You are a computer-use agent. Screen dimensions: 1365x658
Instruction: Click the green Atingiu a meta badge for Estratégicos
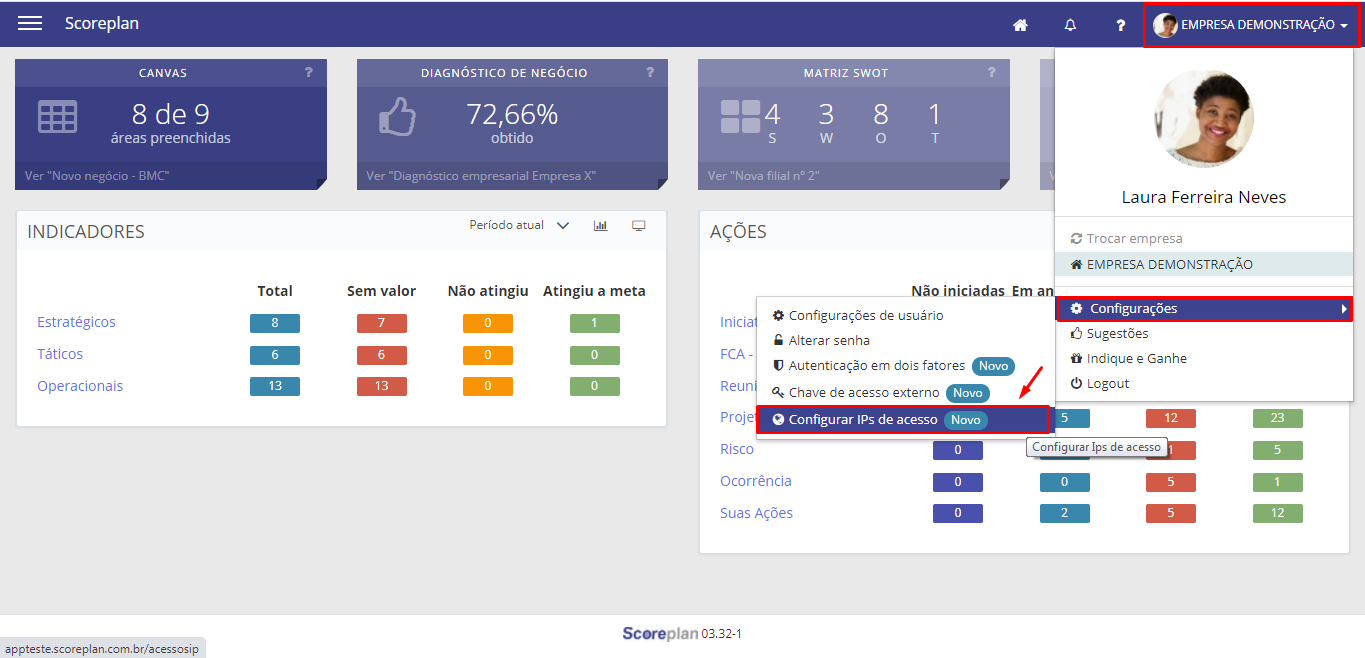(594, 323)
